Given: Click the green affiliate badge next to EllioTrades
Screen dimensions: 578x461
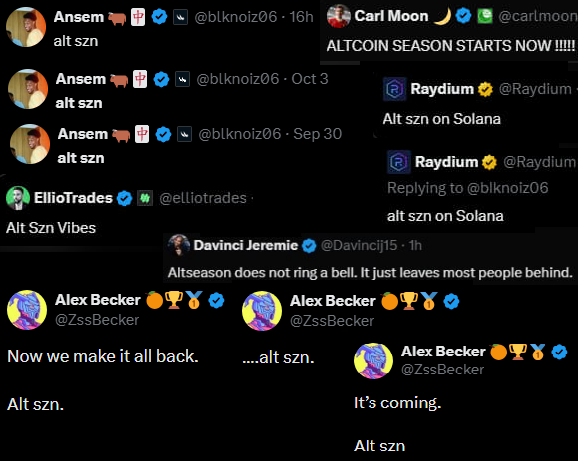Looking at the screenshot, I should (145, 198).
